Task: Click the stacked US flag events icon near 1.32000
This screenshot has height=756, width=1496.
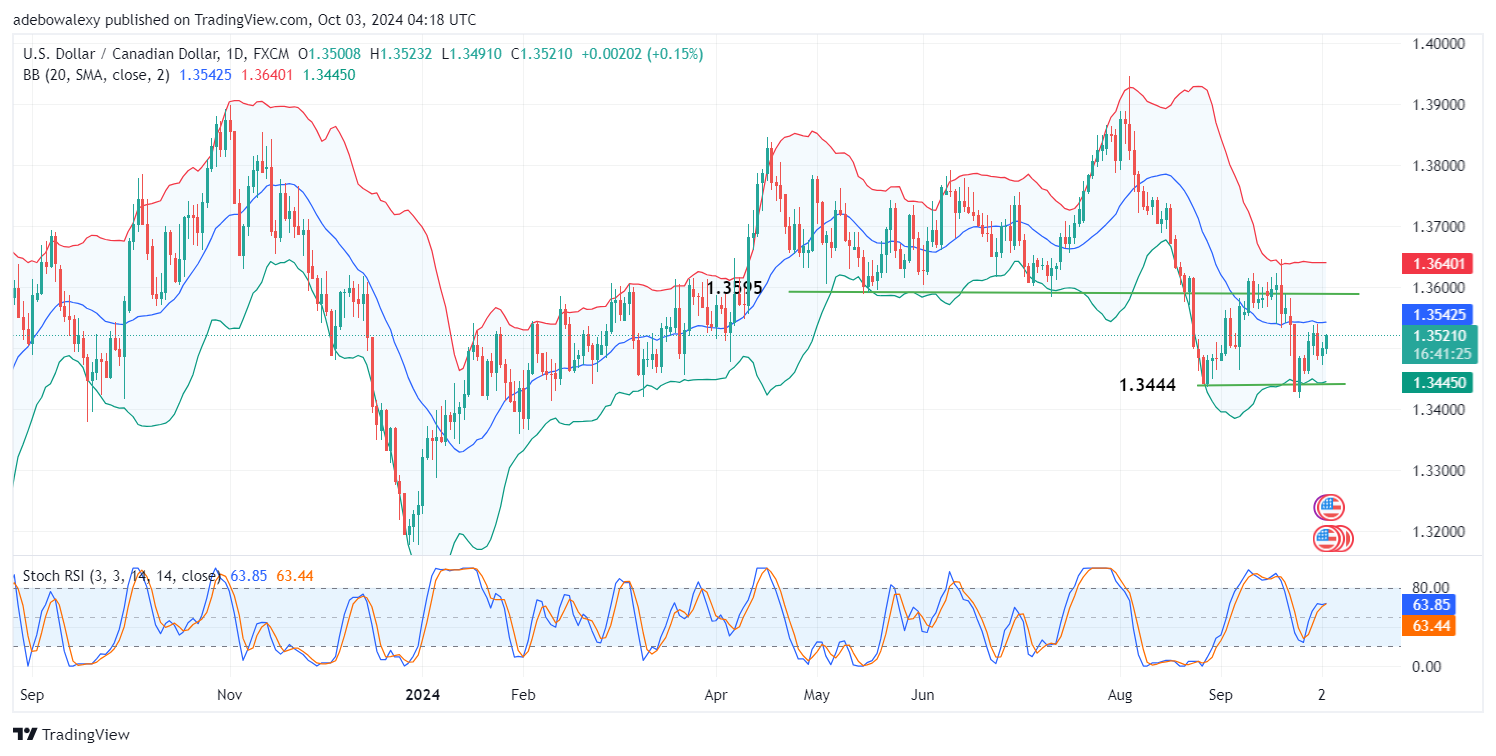Action: point(1332,539)
